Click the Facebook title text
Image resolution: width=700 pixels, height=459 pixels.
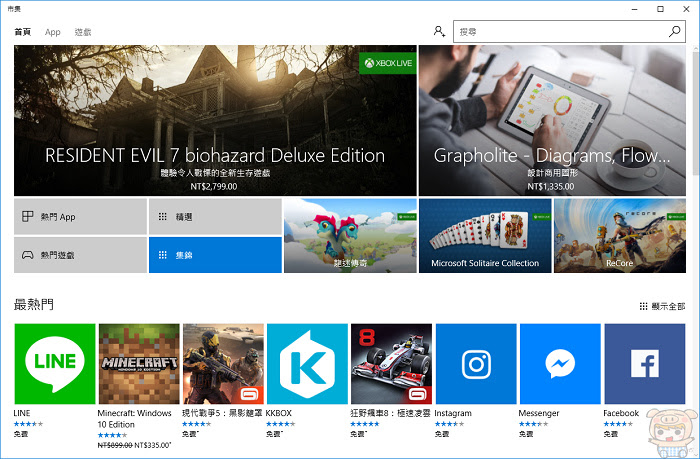621,413
